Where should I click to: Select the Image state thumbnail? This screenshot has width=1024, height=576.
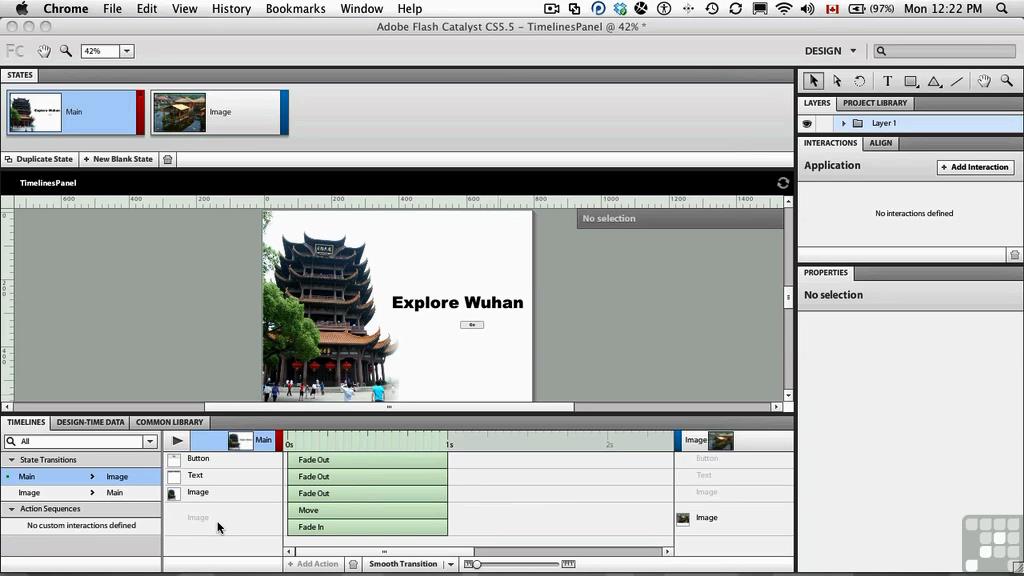[220, 112]
